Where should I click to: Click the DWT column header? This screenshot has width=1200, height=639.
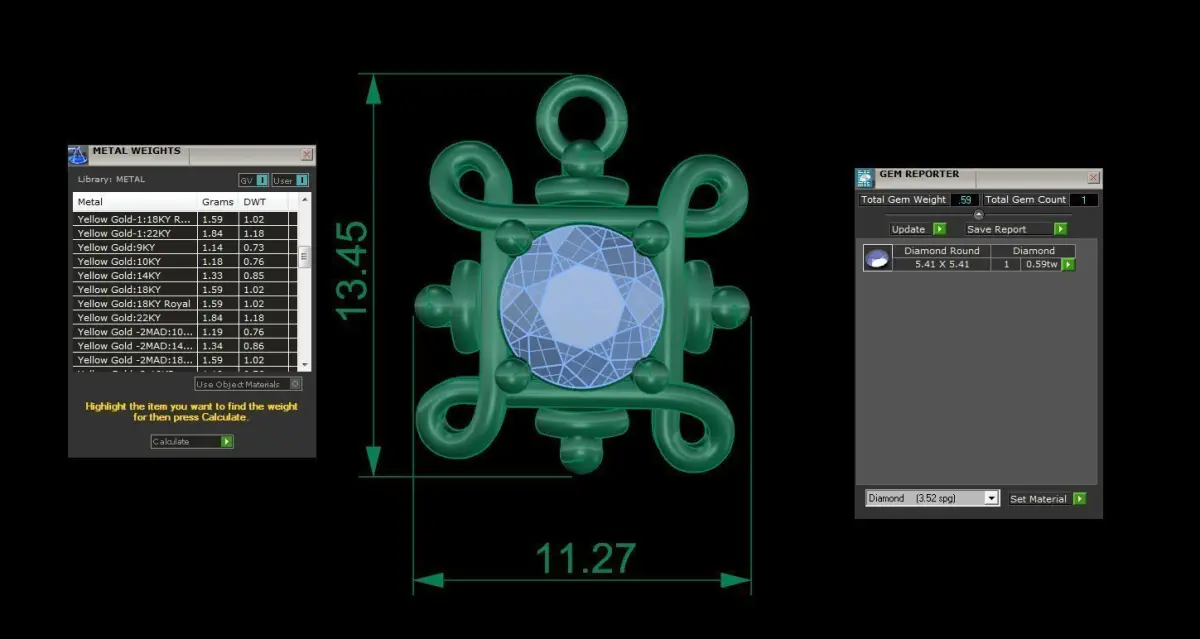tap(263, 201)
